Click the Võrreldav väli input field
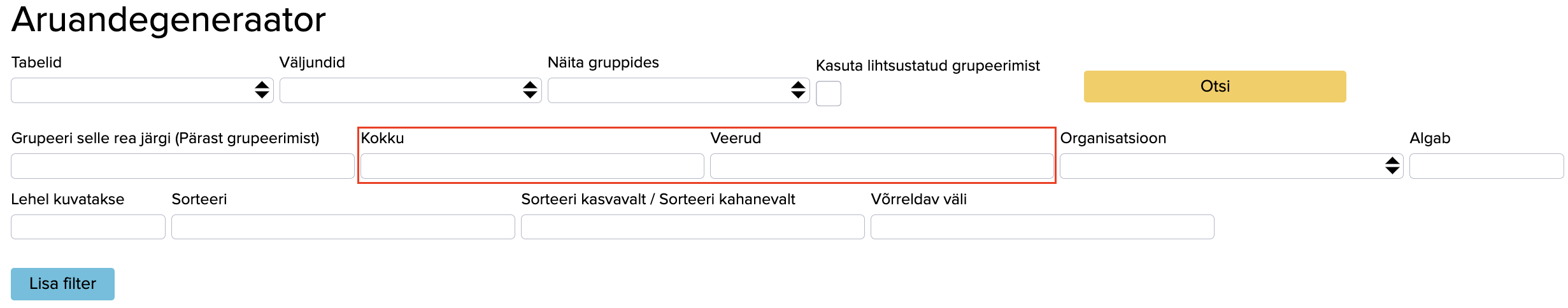1568x308 pixels. point(1042,227)
